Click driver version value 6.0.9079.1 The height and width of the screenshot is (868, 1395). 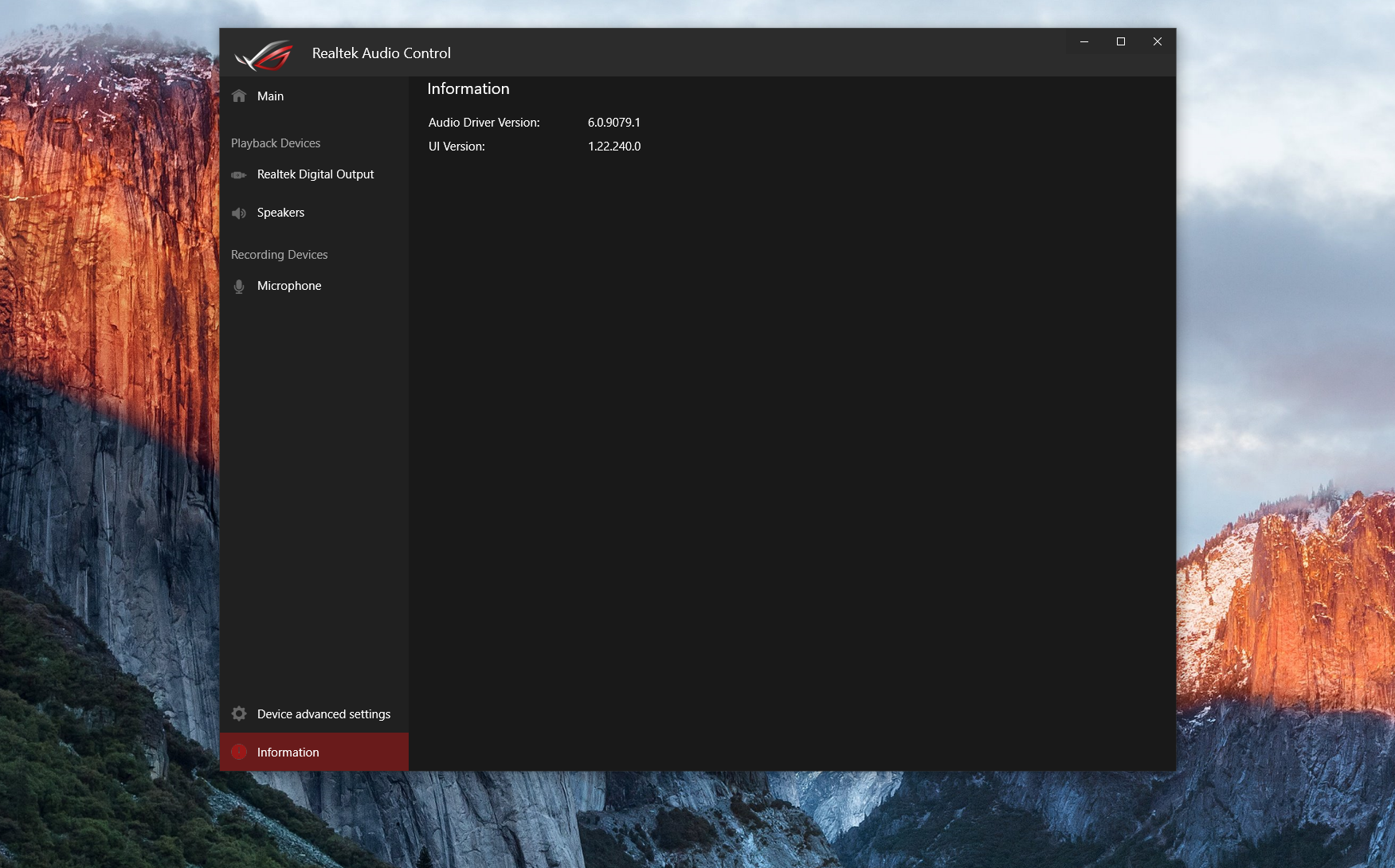coord(614,123)
